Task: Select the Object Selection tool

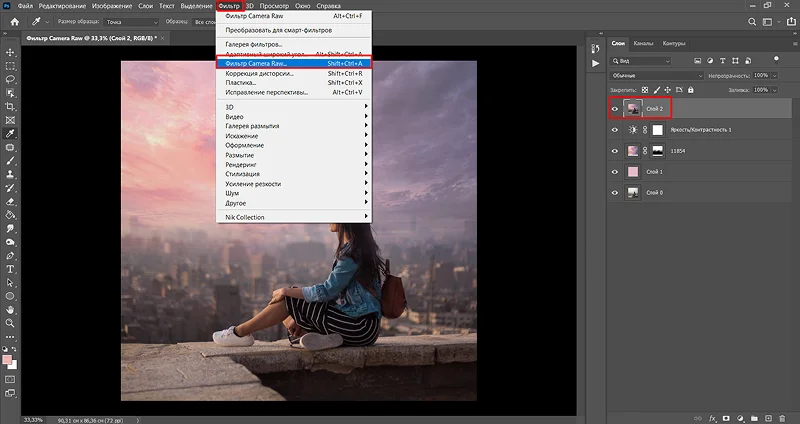Action: point(10,93)
